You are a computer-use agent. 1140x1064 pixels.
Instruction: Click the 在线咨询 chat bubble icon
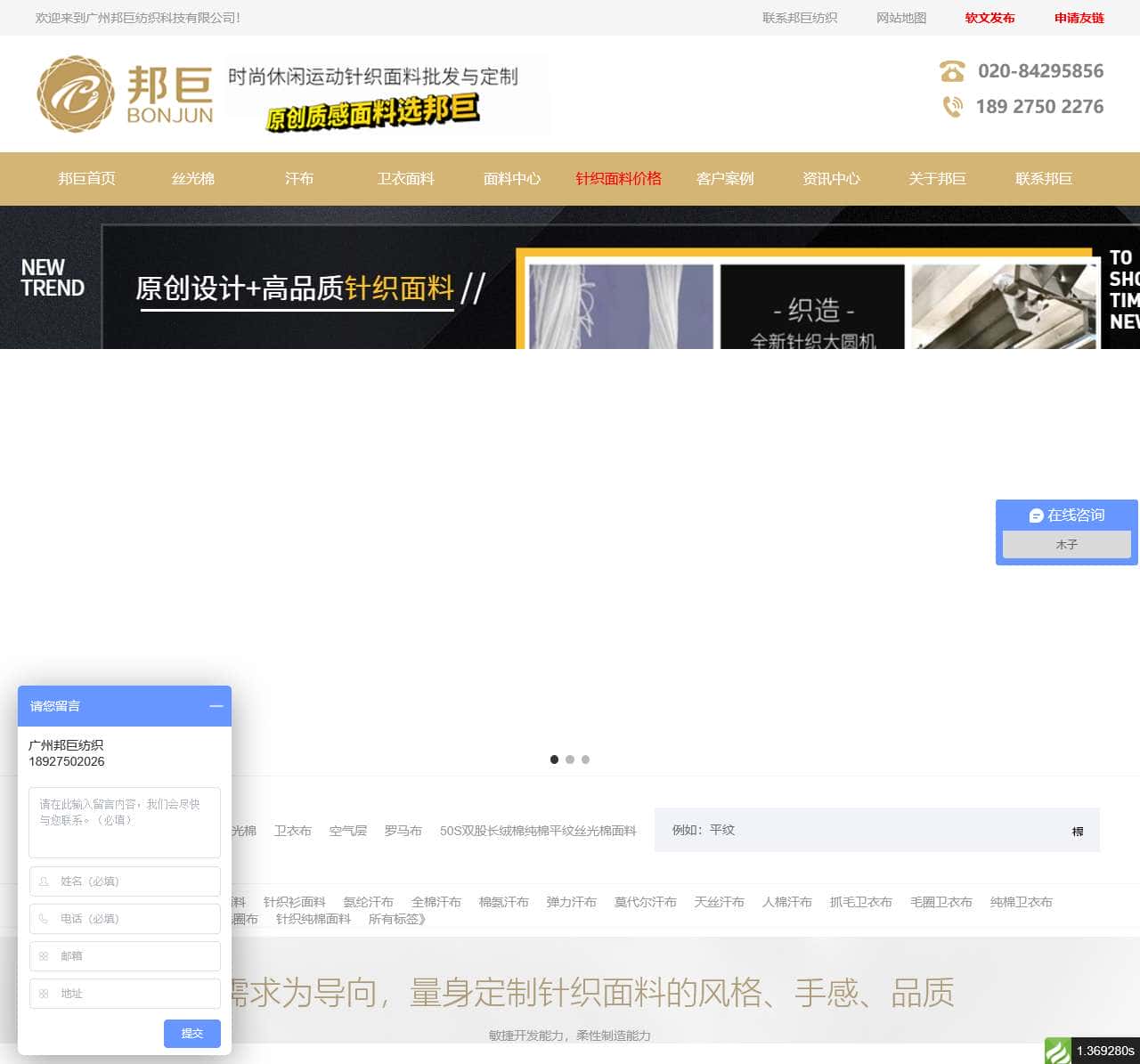click(1036, 516)
